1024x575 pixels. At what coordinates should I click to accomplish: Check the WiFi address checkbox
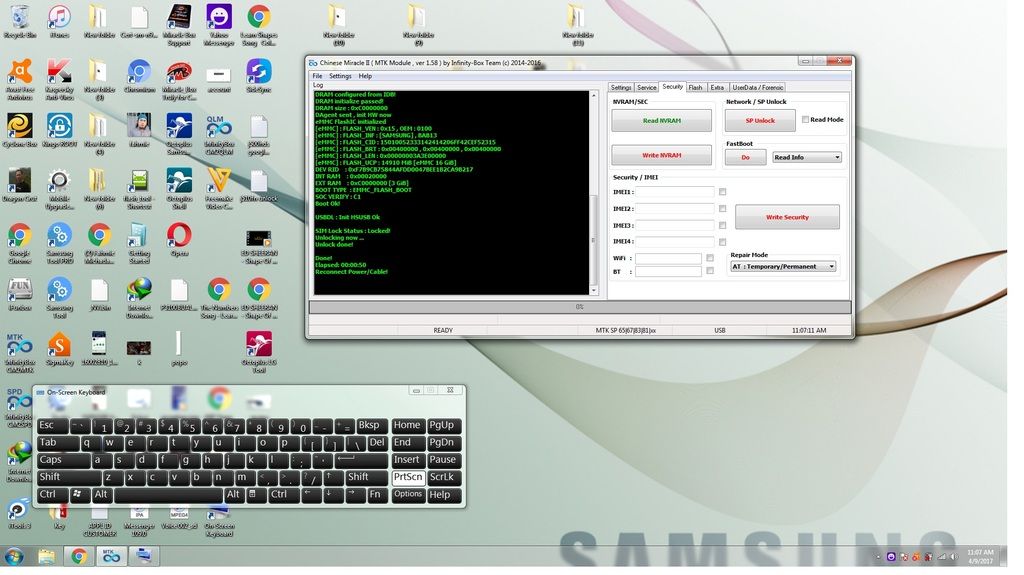coord(710,258)
